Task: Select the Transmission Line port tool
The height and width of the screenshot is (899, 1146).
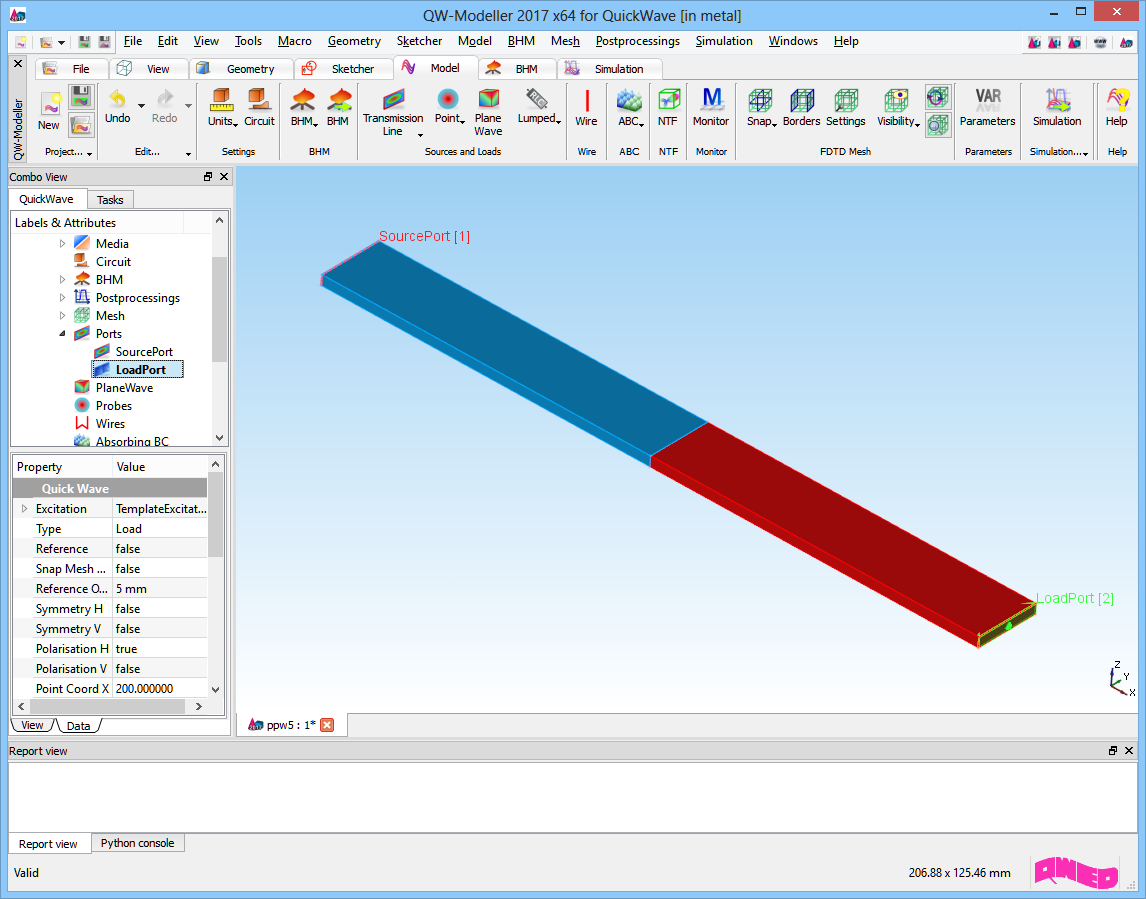Action: point(393,98)
